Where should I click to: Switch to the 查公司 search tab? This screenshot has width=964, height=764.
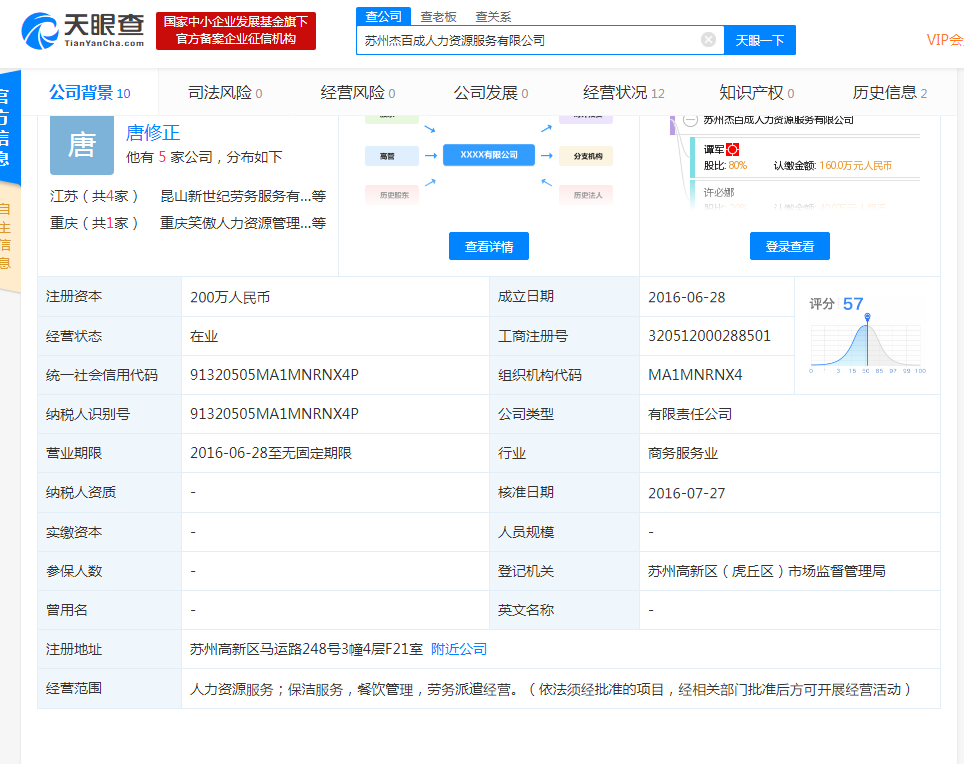tap(384, 17)
